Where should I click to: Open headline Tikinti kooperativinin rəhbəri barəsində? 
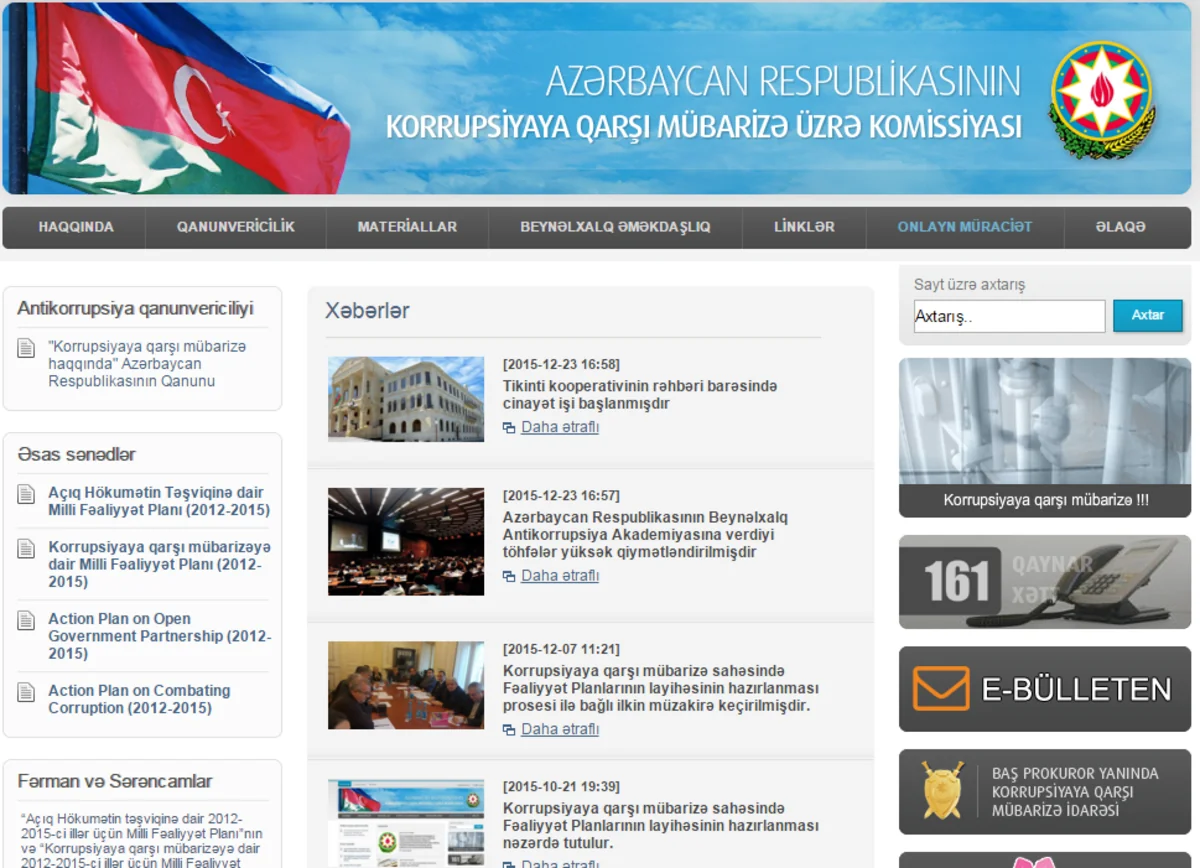click(x=640, y=395)
